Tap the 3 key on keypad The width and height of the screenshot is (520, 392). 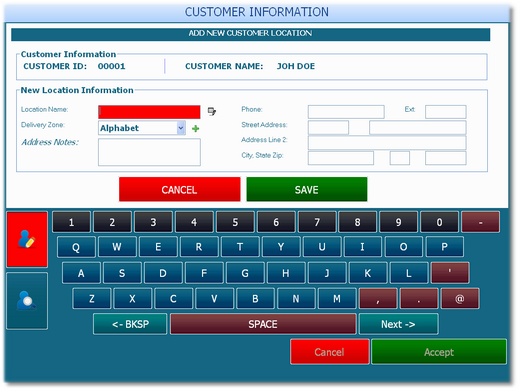153,222
